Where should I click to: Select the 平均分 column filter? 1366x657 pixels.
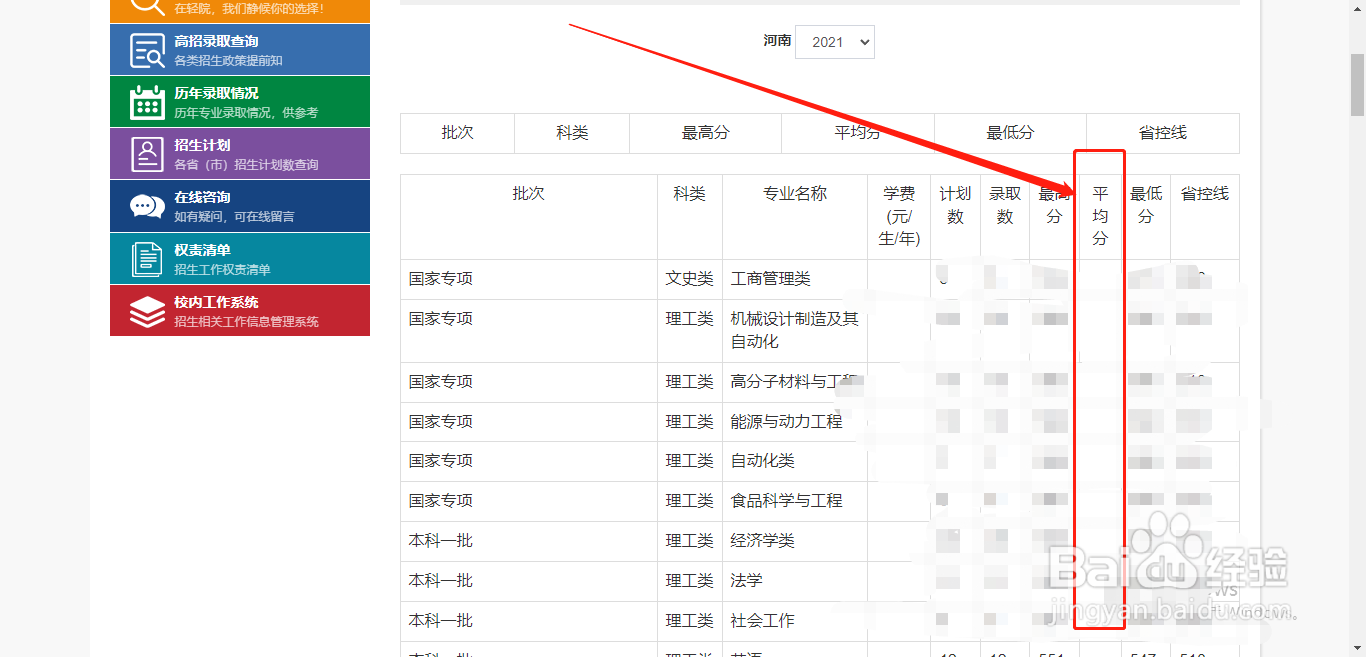(x=857, y=133)
